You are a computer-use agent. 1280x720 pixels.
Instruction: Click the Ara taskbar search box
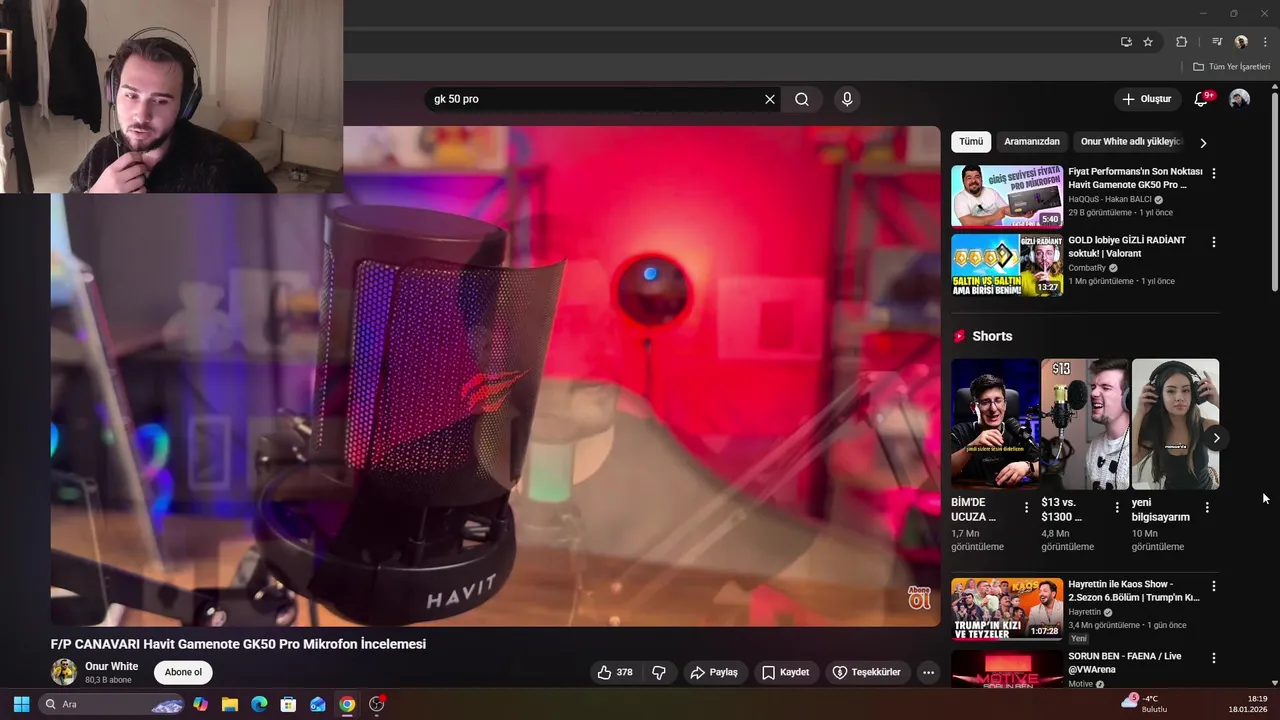(x=112, y=704)
